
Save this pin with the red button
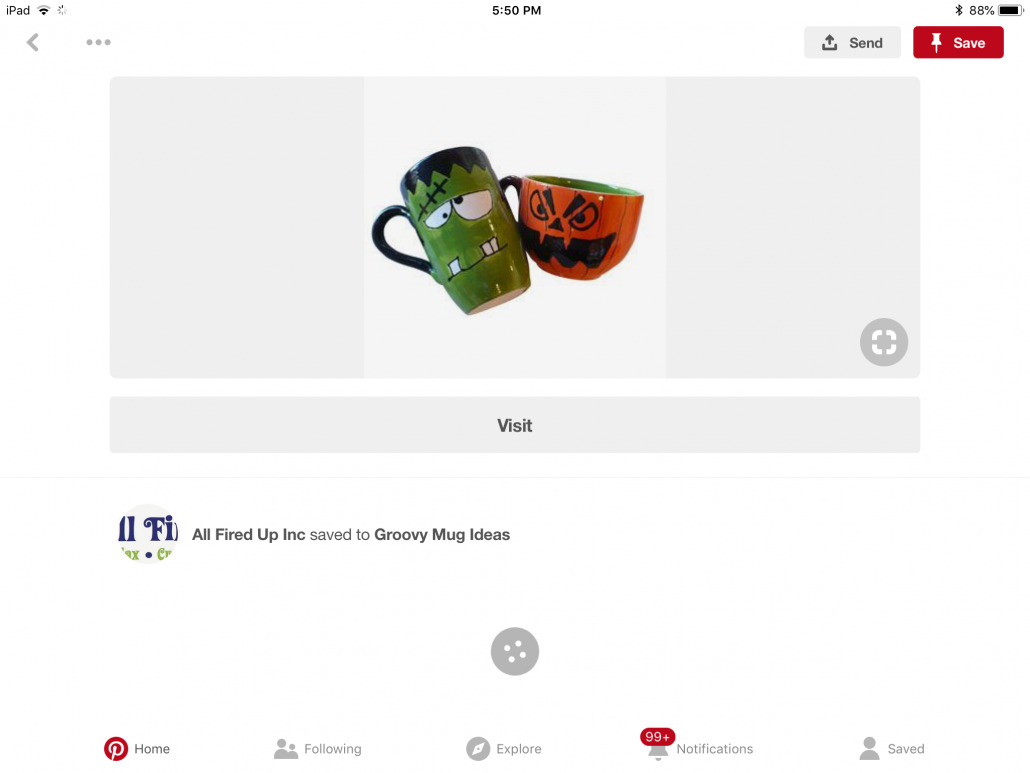coord(958,43)
